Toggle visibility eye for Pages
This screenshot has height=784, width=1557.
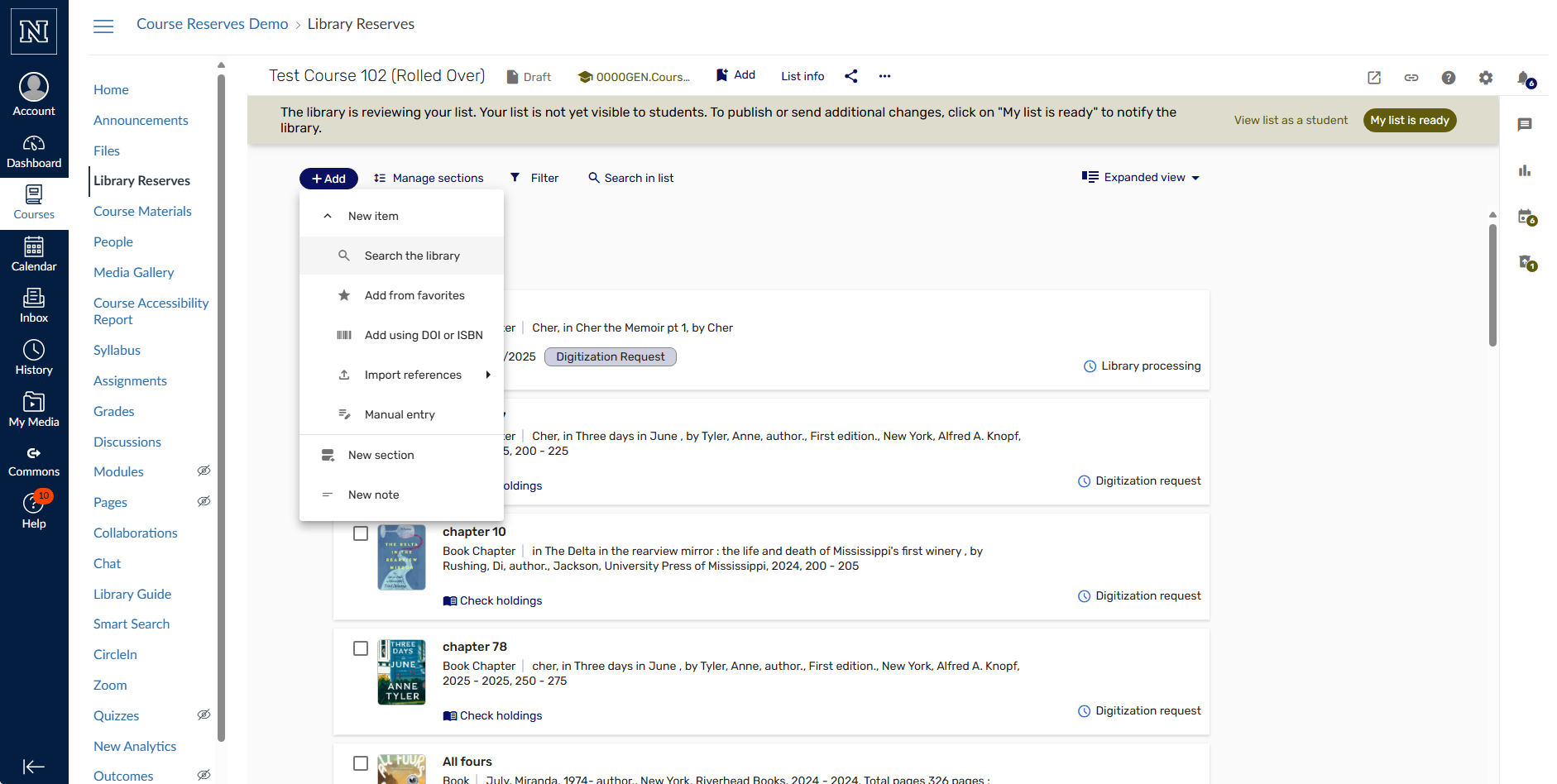[204, 501]
